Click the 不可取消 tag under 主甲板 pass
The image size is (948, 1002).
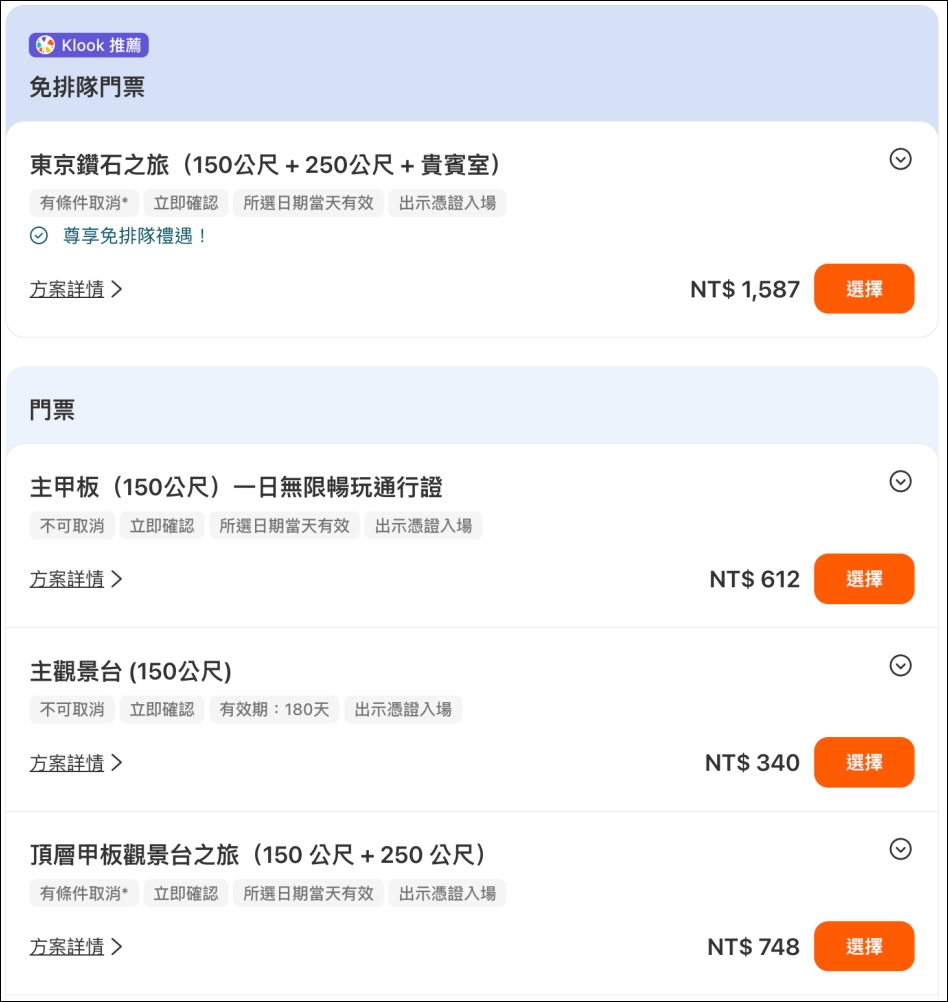[72, 526]
